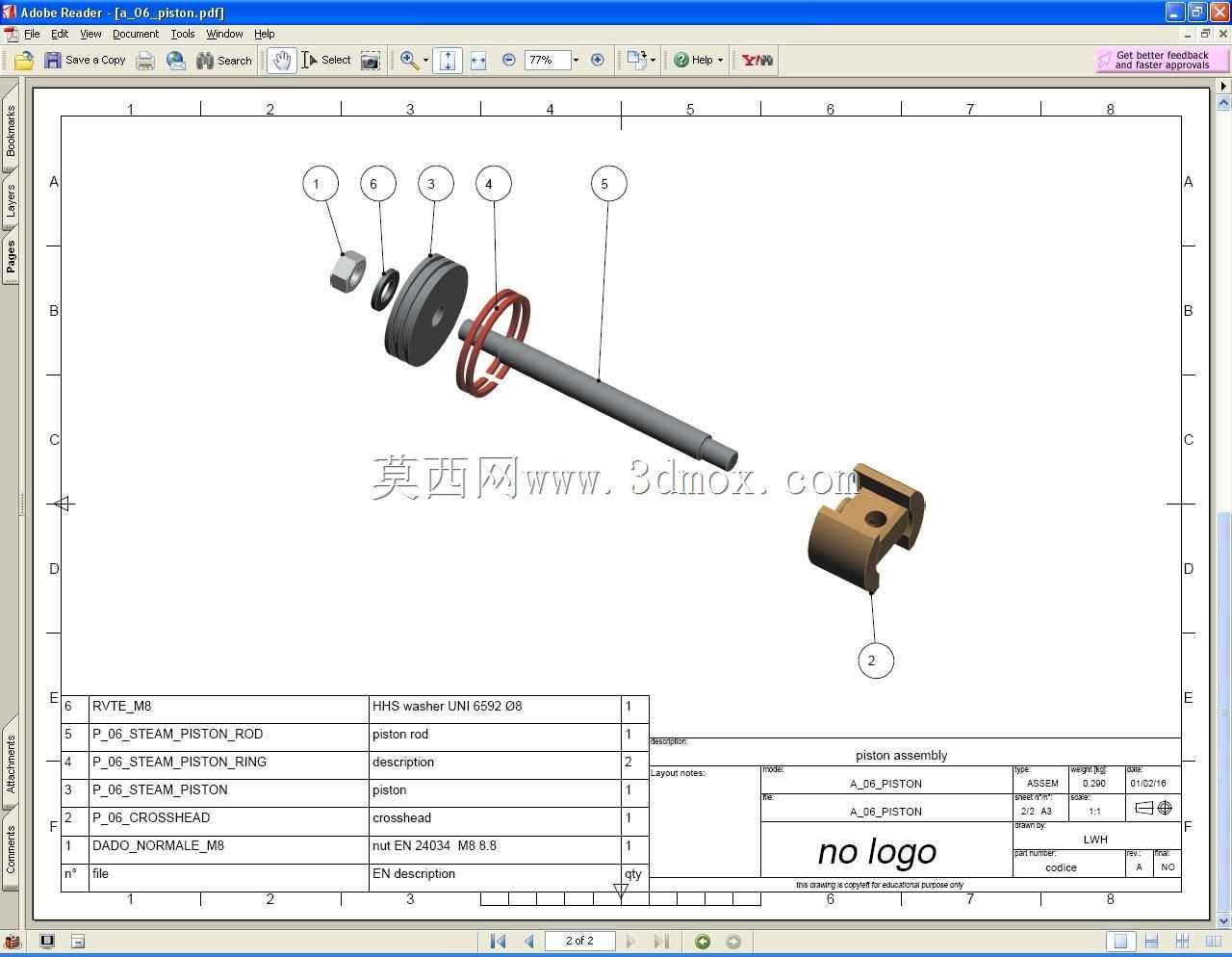Click the grey Next View button
The width and height of the screenshot is (1232, 957).
(x=733, y=942)
